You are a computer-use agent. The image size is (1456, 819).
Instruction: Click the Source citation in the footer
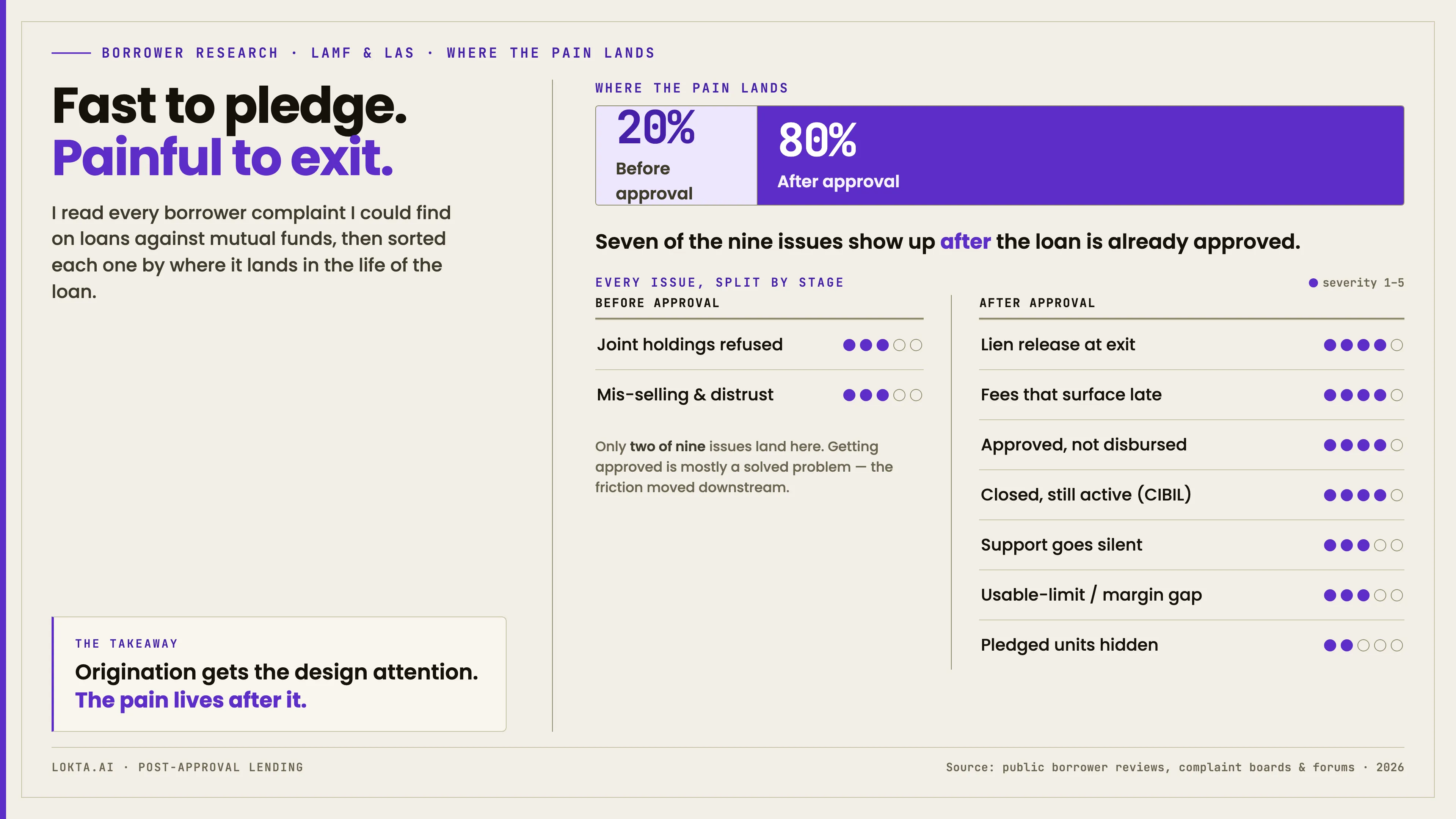pyautogui.click(x=1175, y=767)
